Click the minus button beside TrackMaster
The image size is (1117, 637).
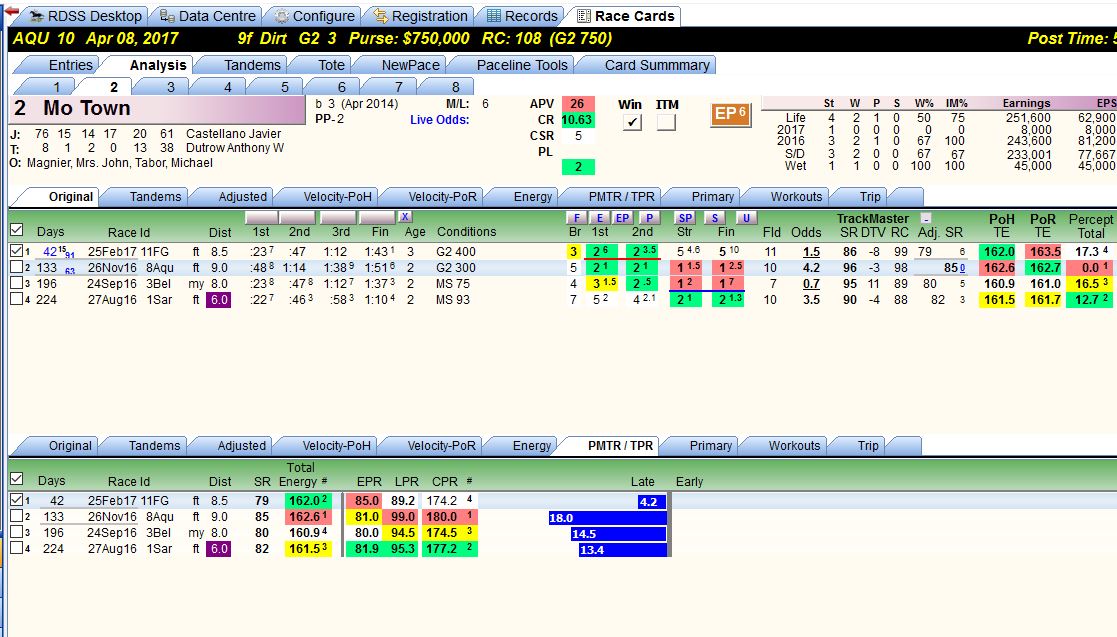pos(925,218)
